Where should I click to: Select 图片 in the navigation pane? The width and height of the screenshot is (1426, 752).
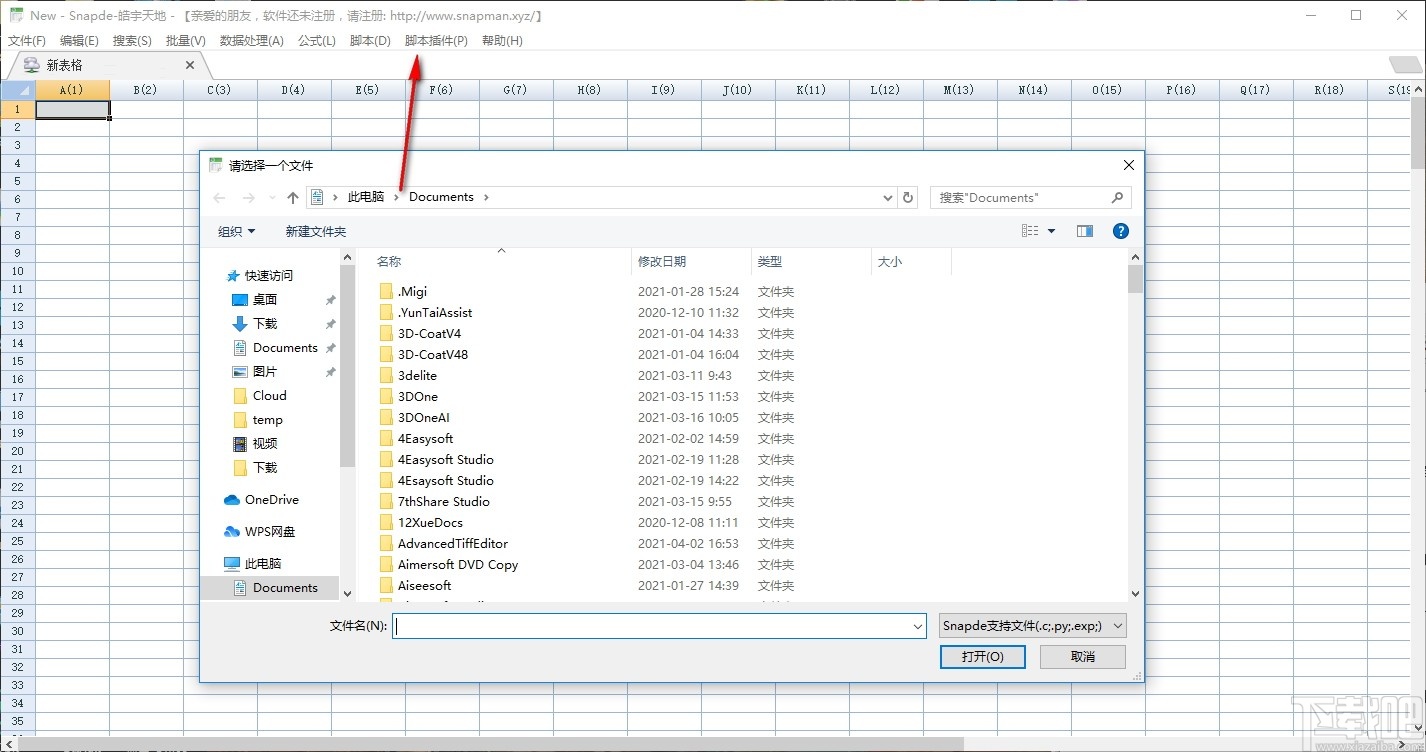(255, 371)
